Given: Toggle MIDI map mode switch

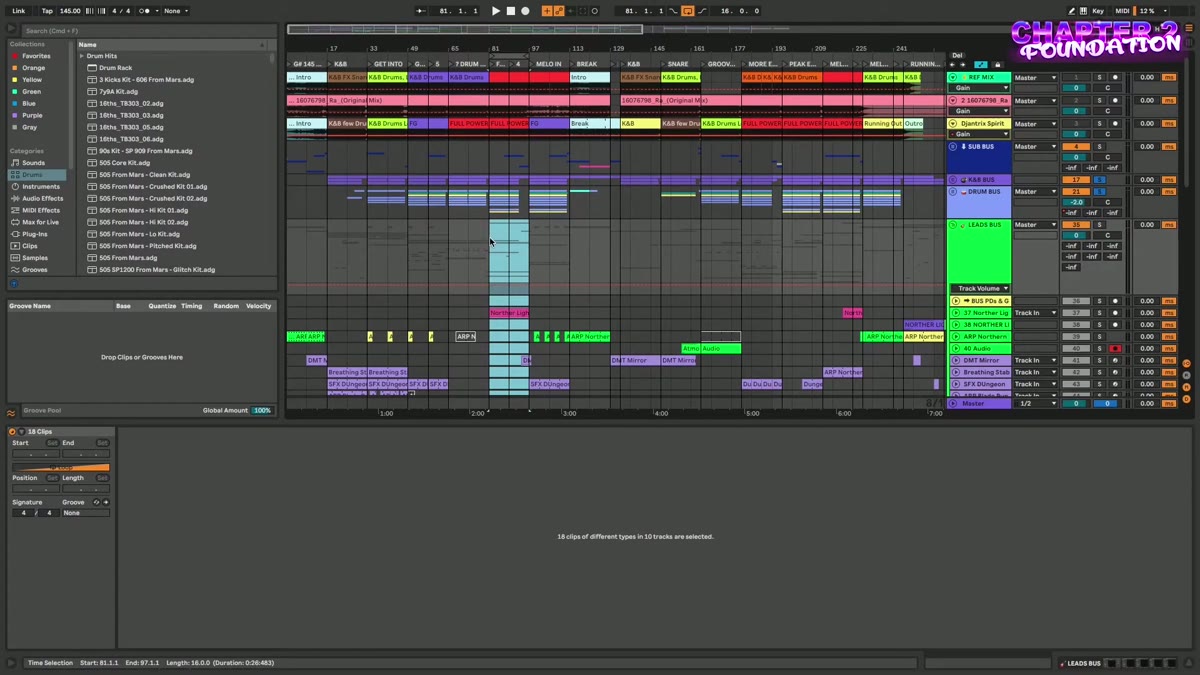Looking at the screenshot, I should click(1122, 11).
